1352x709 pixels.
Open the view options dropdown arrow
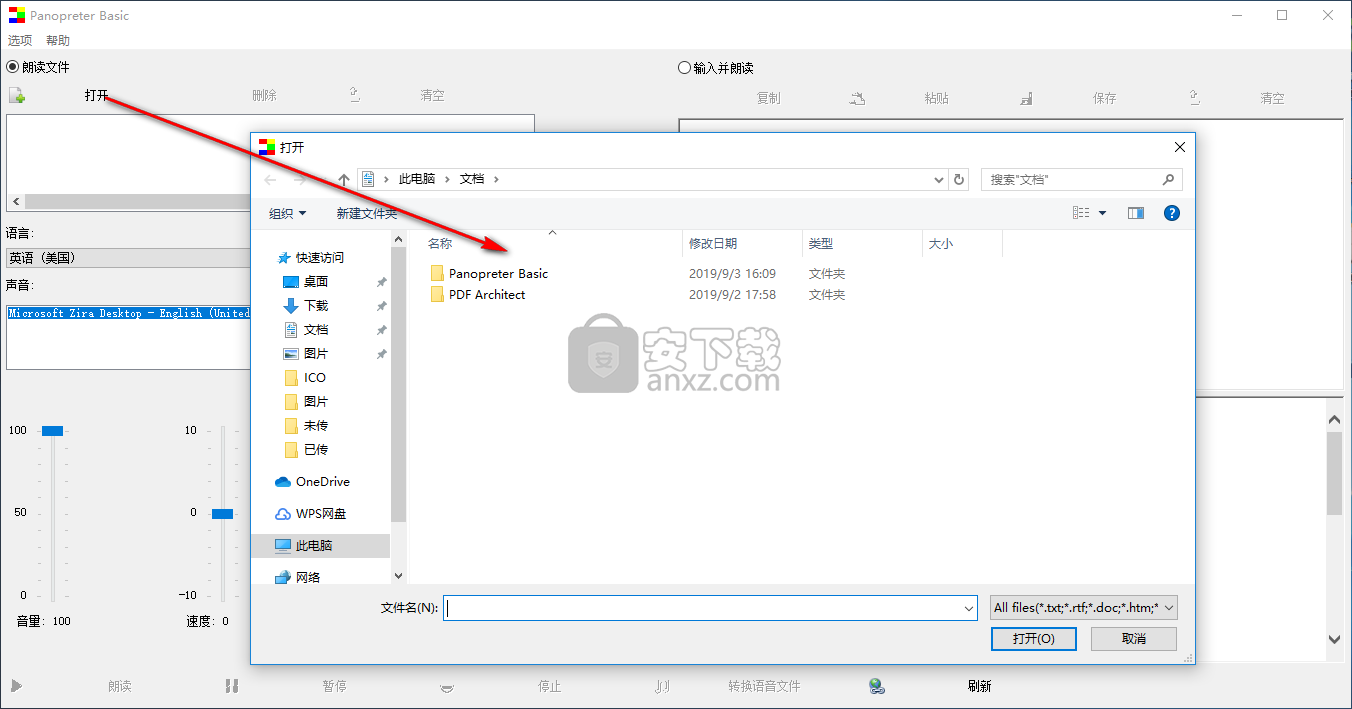pos(1102,213)
